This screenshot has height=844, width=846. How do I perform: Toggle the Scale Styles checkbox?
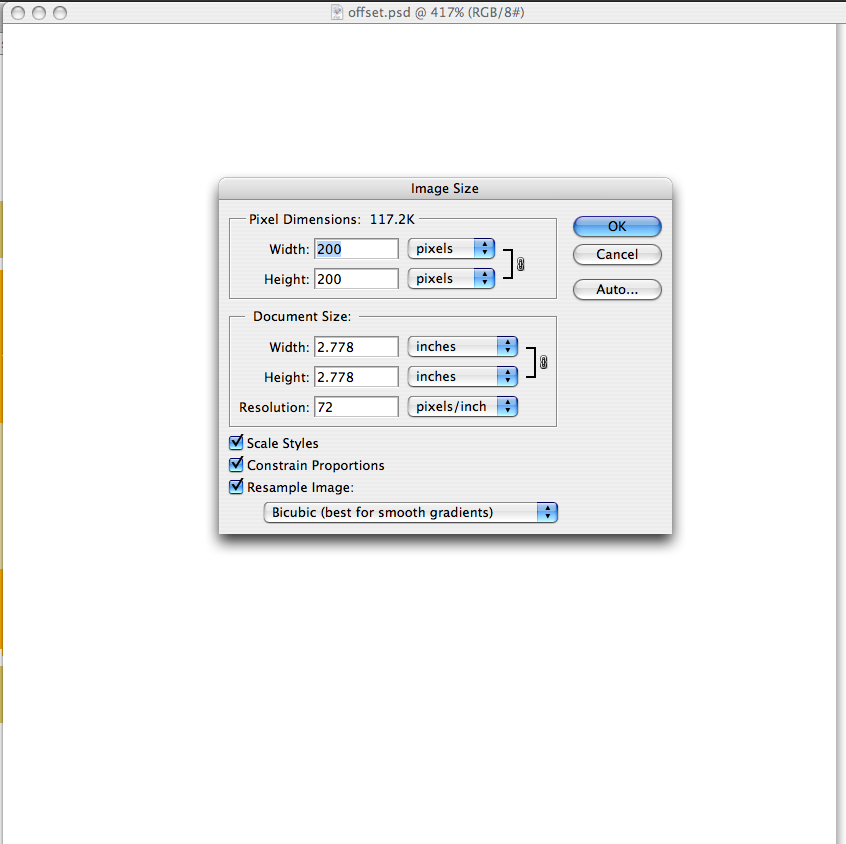[x=237, y=442]
